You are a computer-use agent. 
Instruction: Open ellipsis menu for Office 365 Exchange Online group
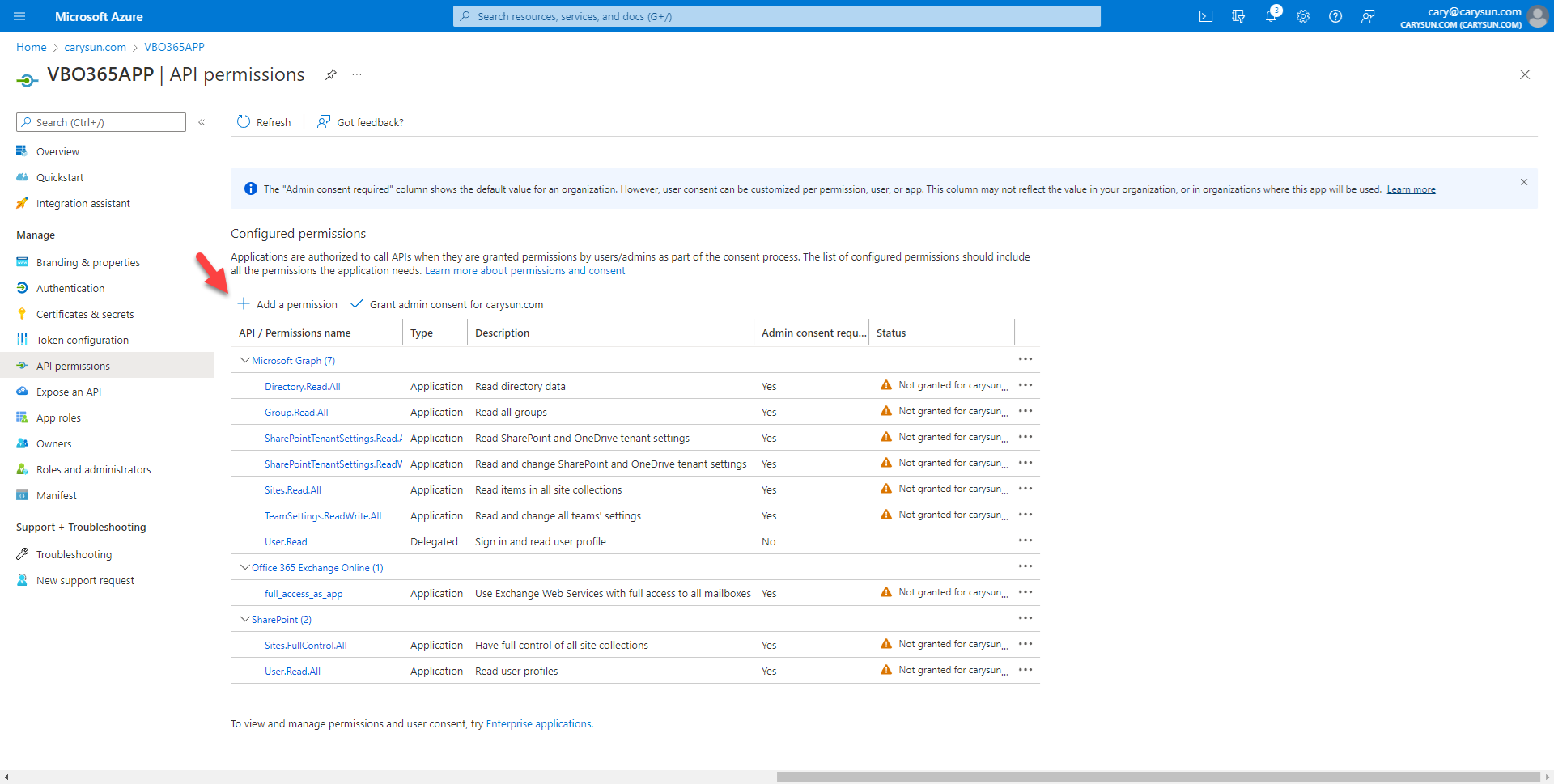pyautogui.click(x=1025, y=566)
